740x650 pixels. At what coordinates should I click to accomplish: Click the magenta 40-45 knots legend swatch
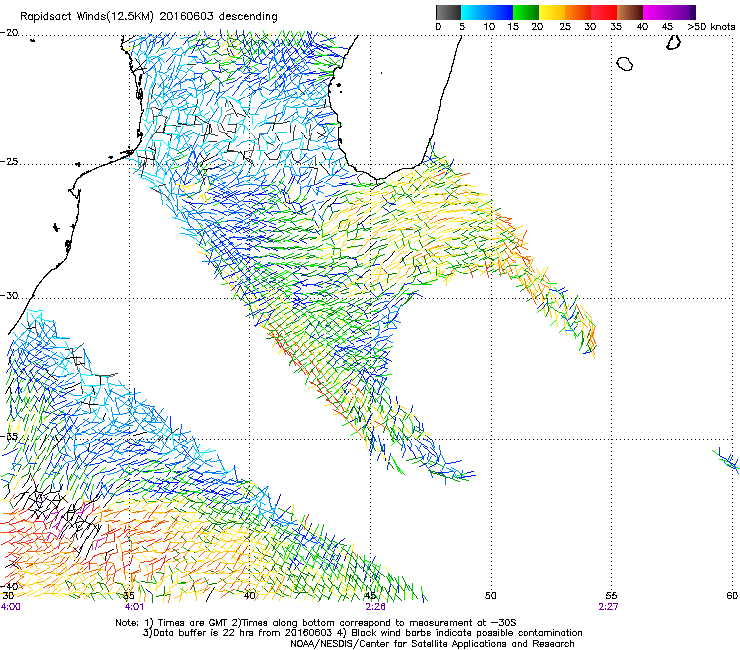pyautogui.click(x=656, y=12)
